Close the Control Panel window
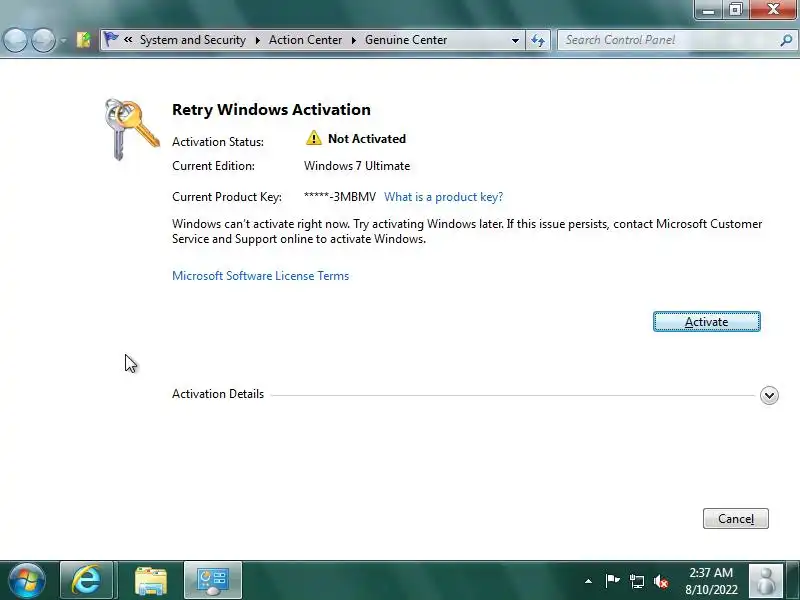 [773, 9]
